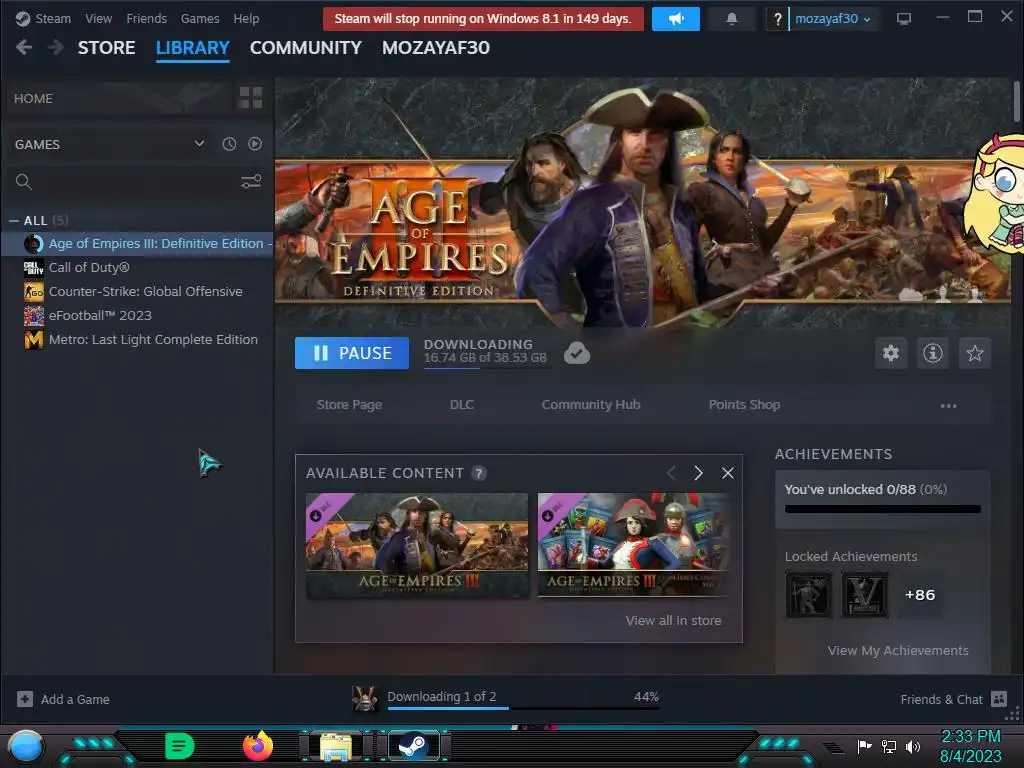Open the Steam announcements megaphone button
The width and height of the screenshot is (1024, 768).
[675, 19]
